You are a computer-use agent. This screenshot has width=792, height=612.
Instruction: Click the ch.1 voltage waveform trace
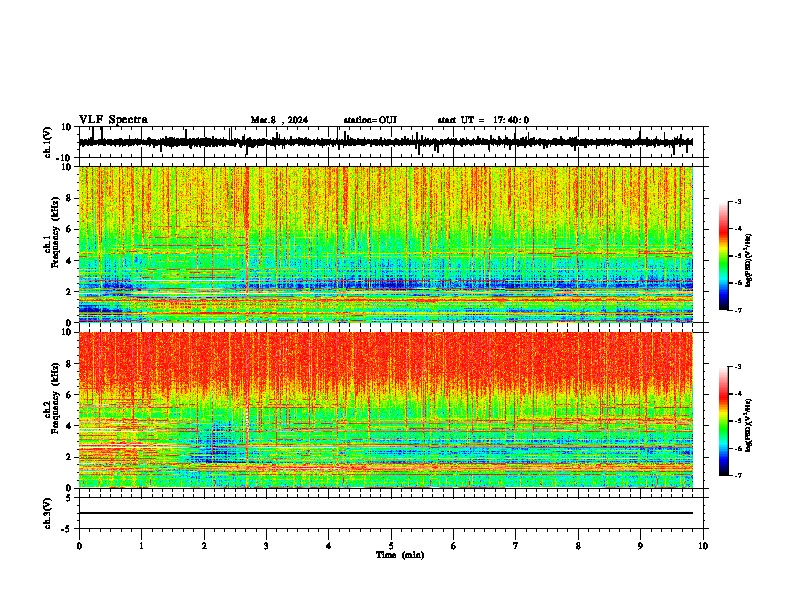(x=385, y=142)
